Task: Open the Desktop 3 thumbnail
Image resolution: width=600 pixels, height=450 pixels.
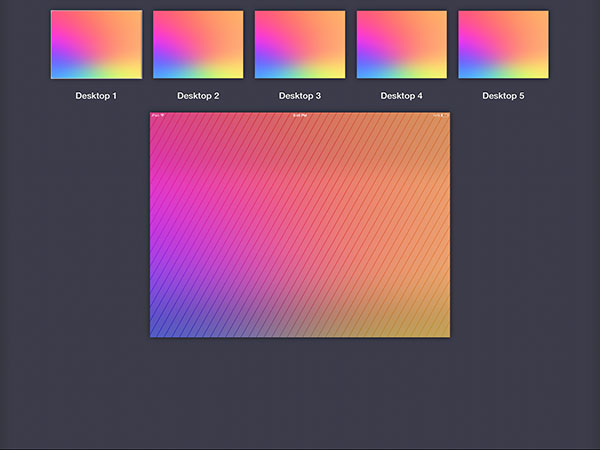Action: [300, 44]
